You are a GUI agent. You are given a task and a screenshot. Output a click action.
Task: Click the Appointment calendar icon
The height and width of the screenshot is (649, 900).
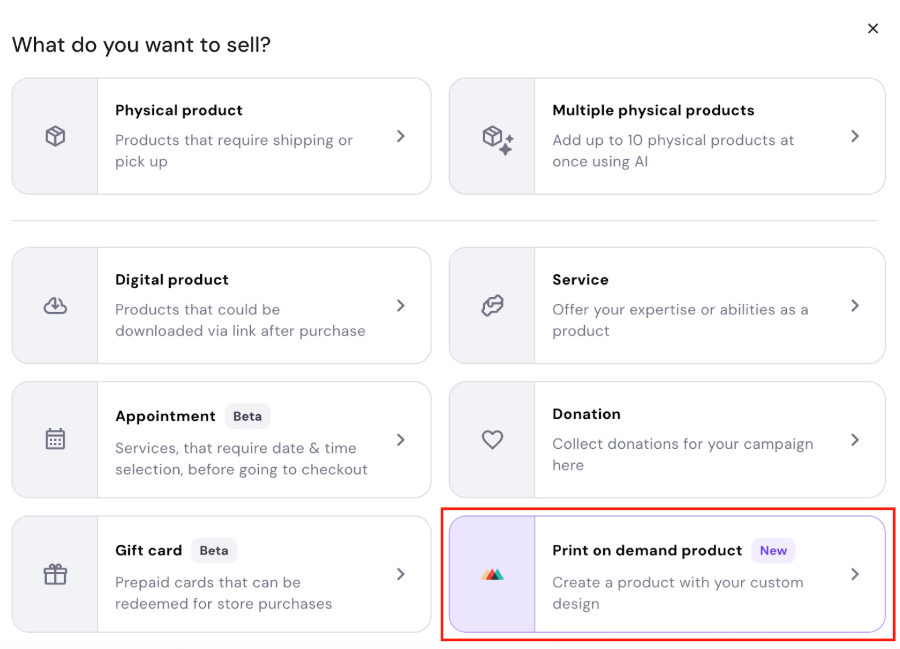click(x=55, y=439)
